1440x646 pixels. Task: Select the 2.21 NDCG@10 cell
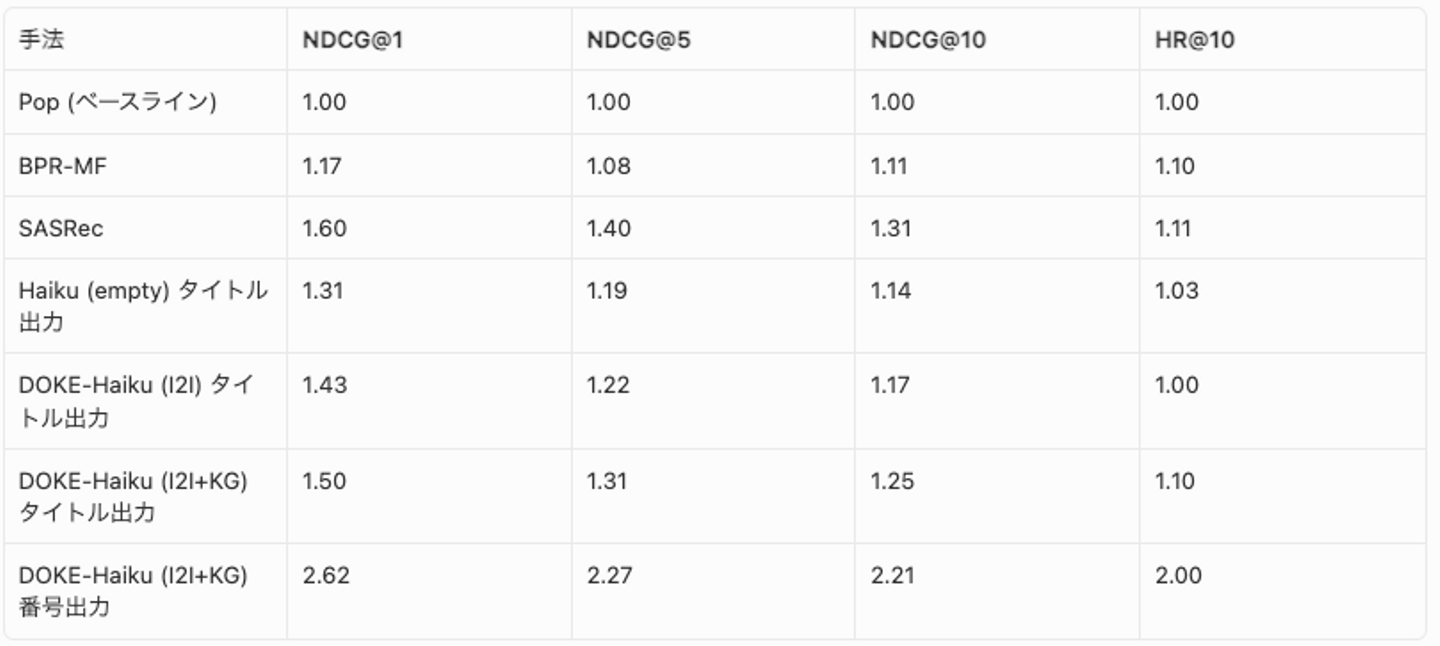coord(891,575)
